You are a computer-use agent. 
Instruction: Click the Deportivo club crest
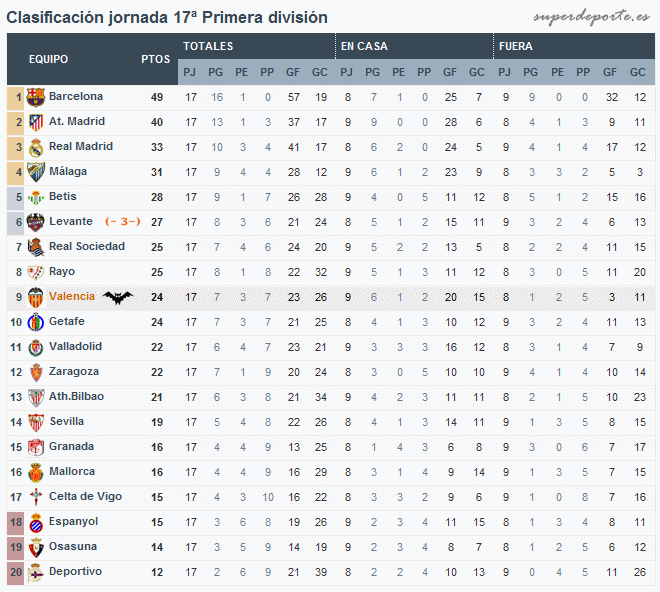pyautogui.click(x=36, y=573)
